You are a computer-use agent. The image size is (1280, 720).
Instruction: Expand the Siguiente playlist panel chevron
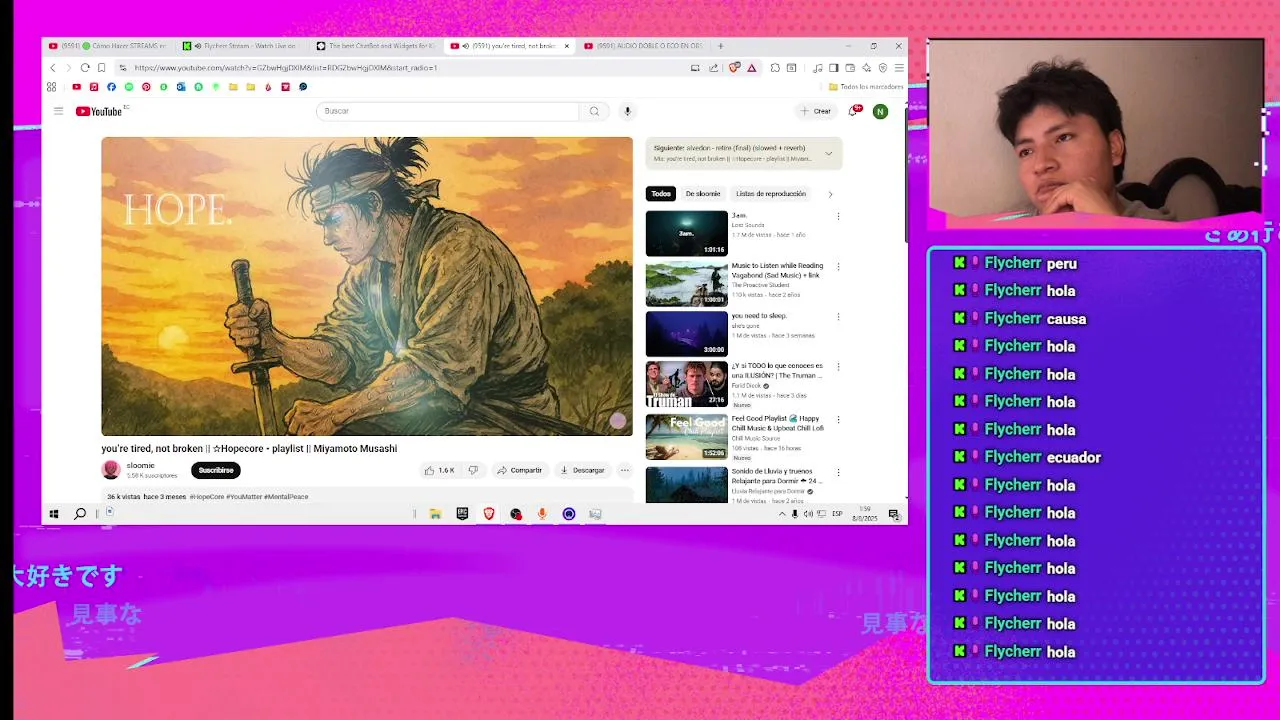pos(828,153)
